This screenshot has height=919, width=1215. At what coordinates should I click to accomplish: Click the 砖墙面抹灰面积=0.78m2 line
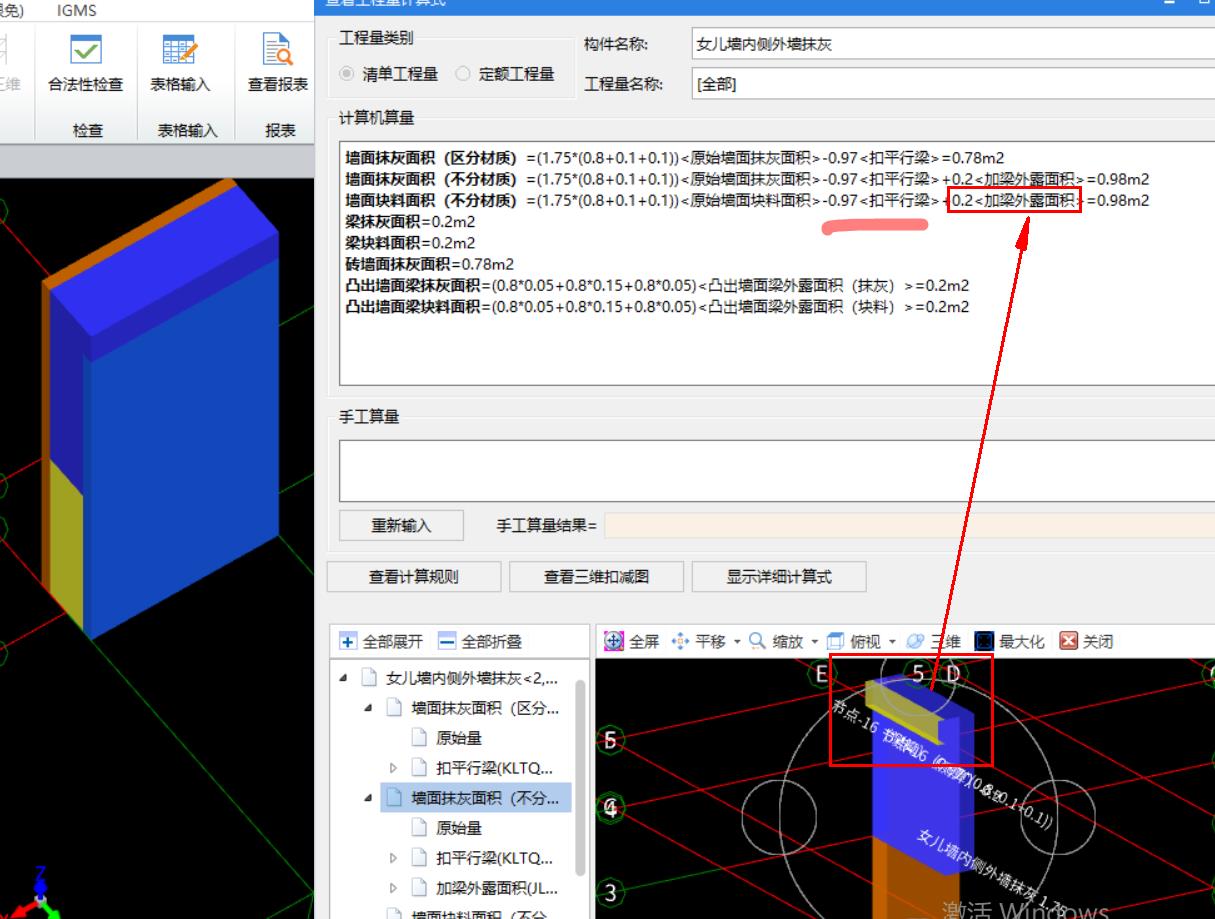point(429,264)
